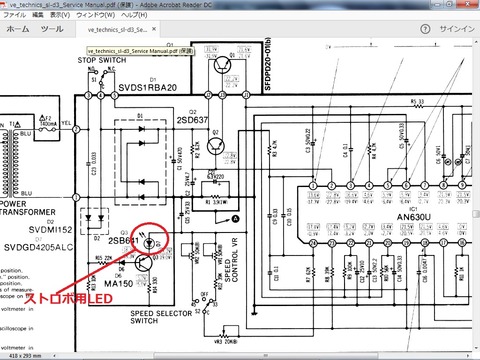Switch to the ホーム tab
Viewport: 480px width, 360px height.
(18, 29)
